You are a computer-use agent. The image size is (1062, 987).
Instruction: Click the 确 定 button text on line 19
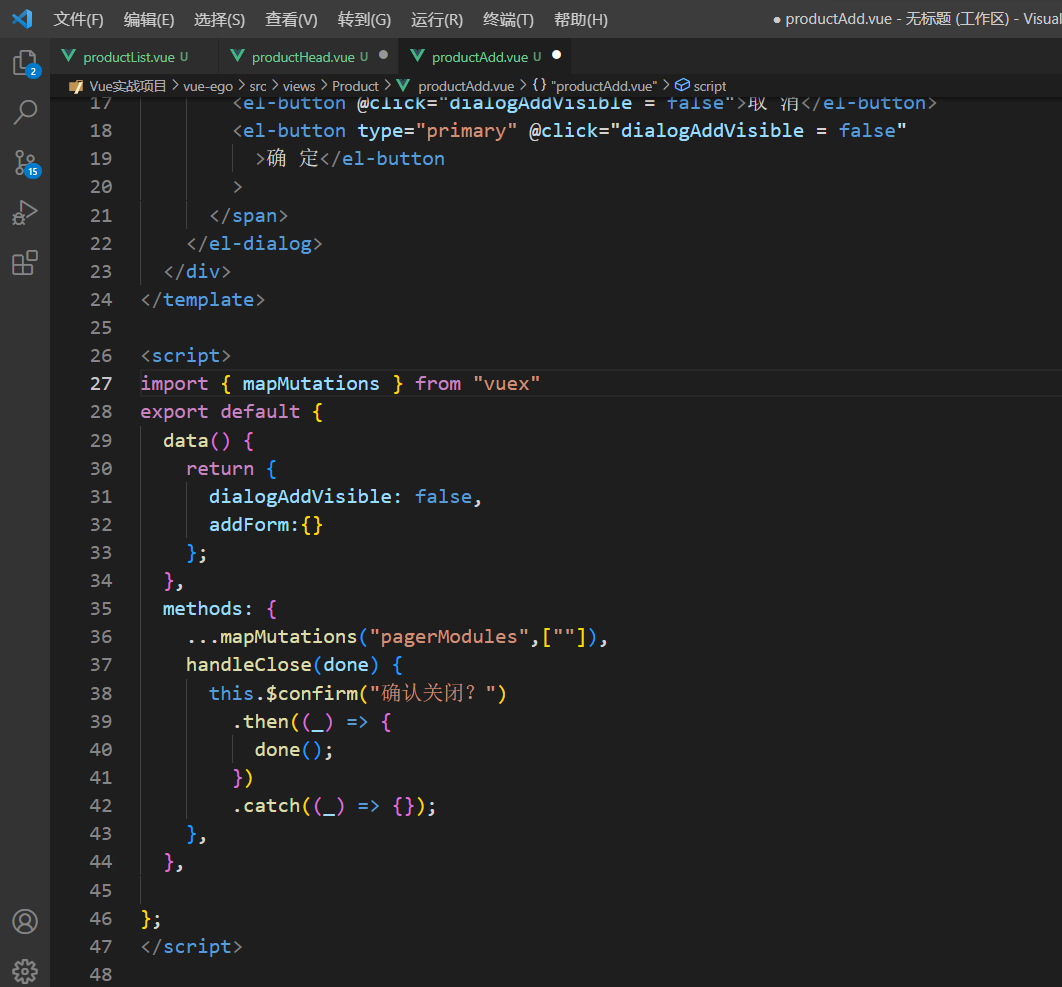(293, 159)
